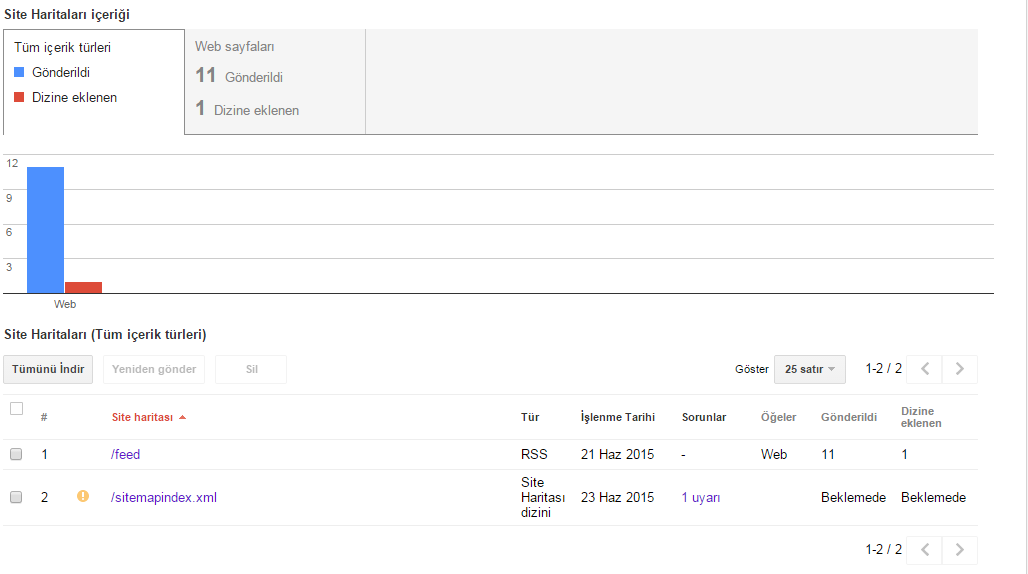Click the bottom previous page arrow
The height and width of the screenshot is (574, 1028).
(924, 550)
